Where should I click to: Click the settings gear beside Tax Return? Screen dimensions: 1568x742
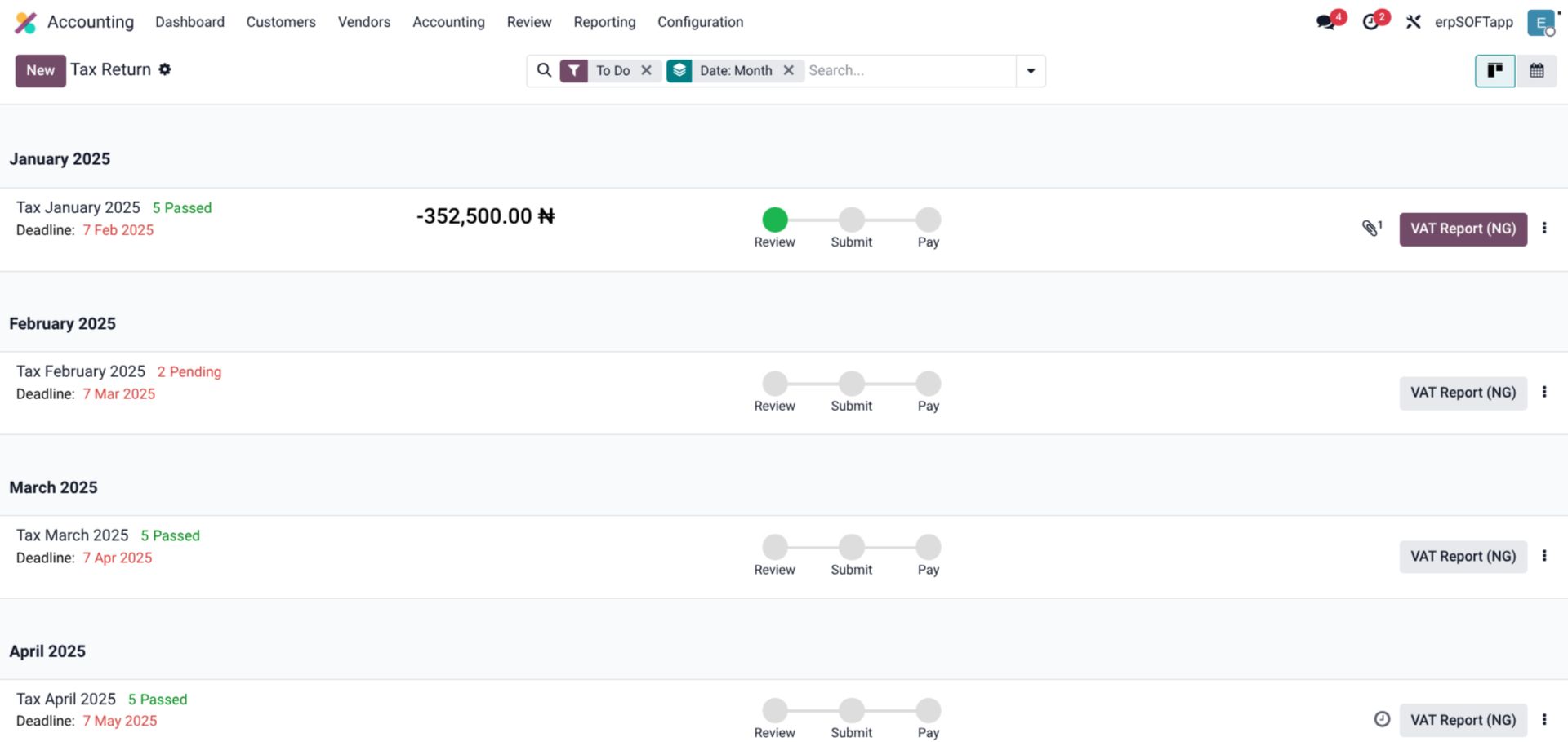click(165, 69)
